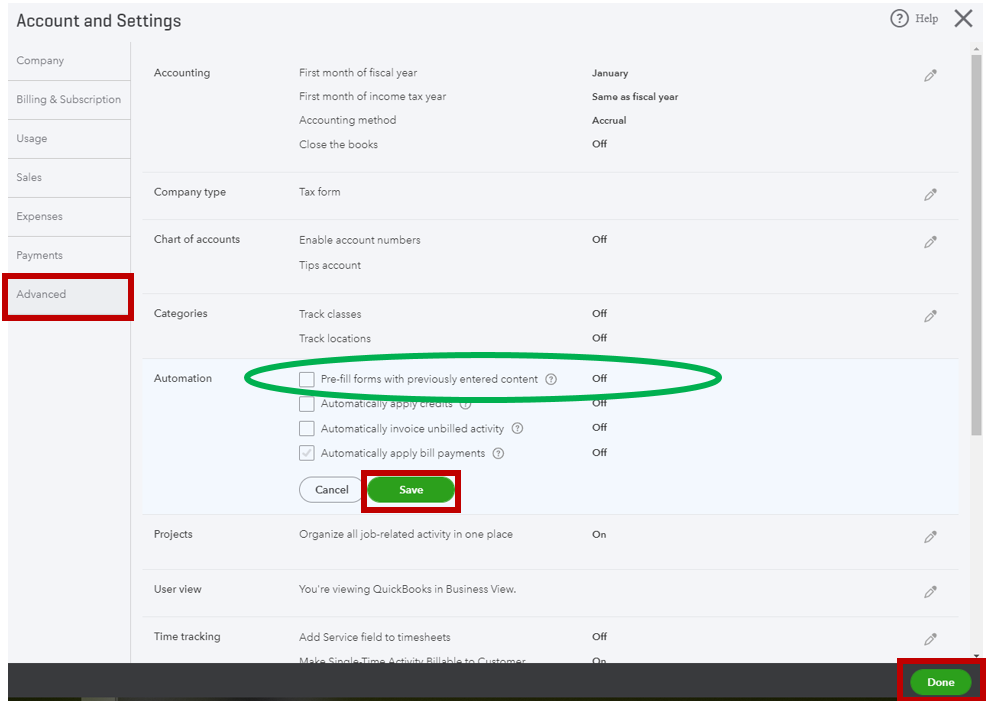Screen dimensions: 990x701
Task: Click help icon beside Pre-fill forms option
Action: tap(551, 380)
